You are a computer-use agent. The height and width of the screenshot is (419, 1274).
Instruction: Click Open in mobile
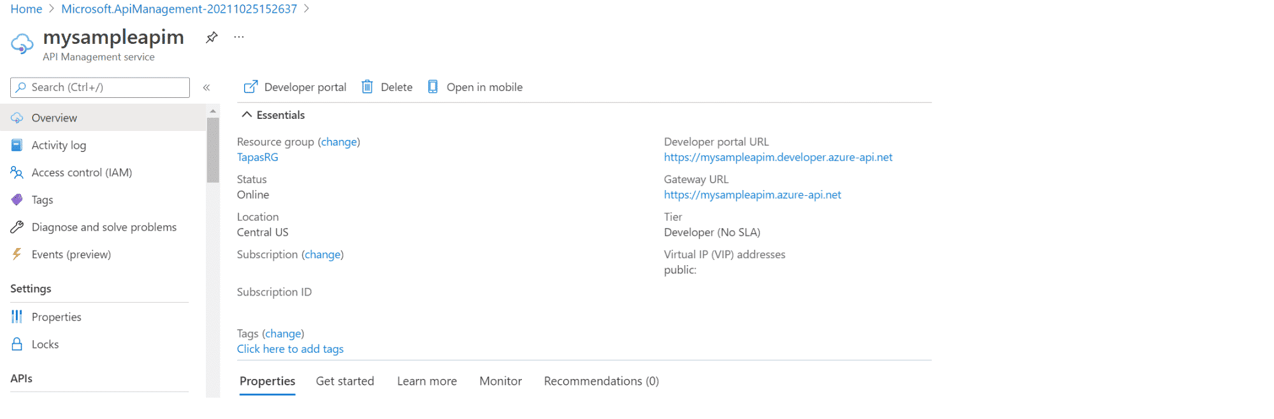point(474,87)
